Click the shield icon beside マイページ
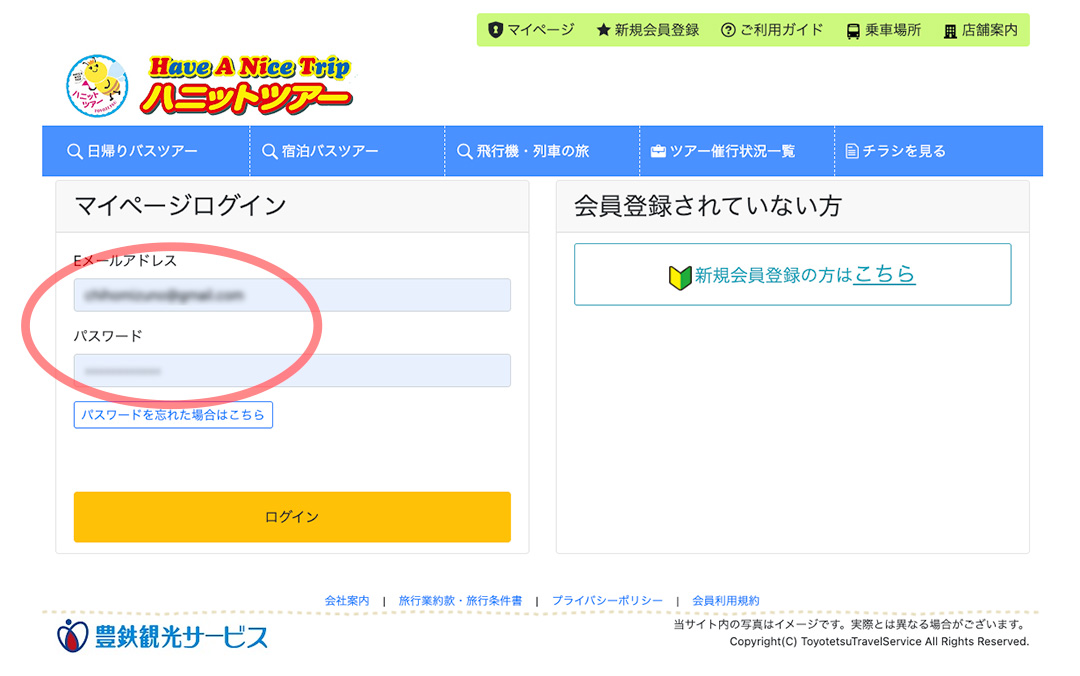Viewport: 1080px width, 676px height. point(497,30)
